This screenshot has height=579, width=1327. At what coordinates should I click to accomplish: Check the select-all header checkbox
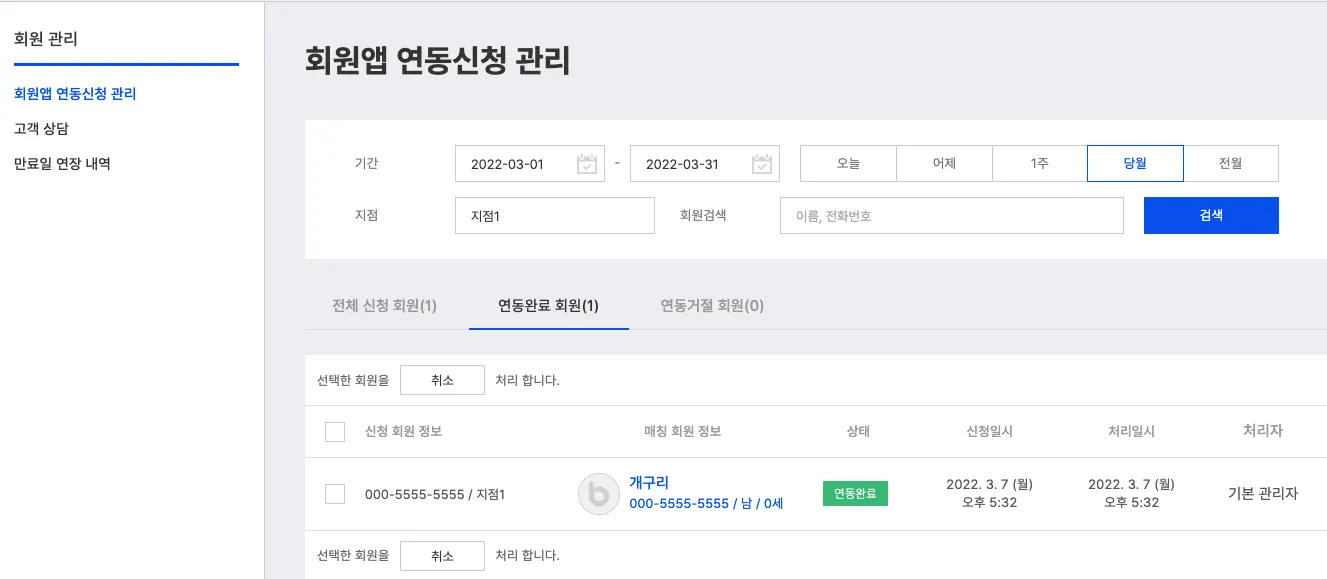click(336, 432)
